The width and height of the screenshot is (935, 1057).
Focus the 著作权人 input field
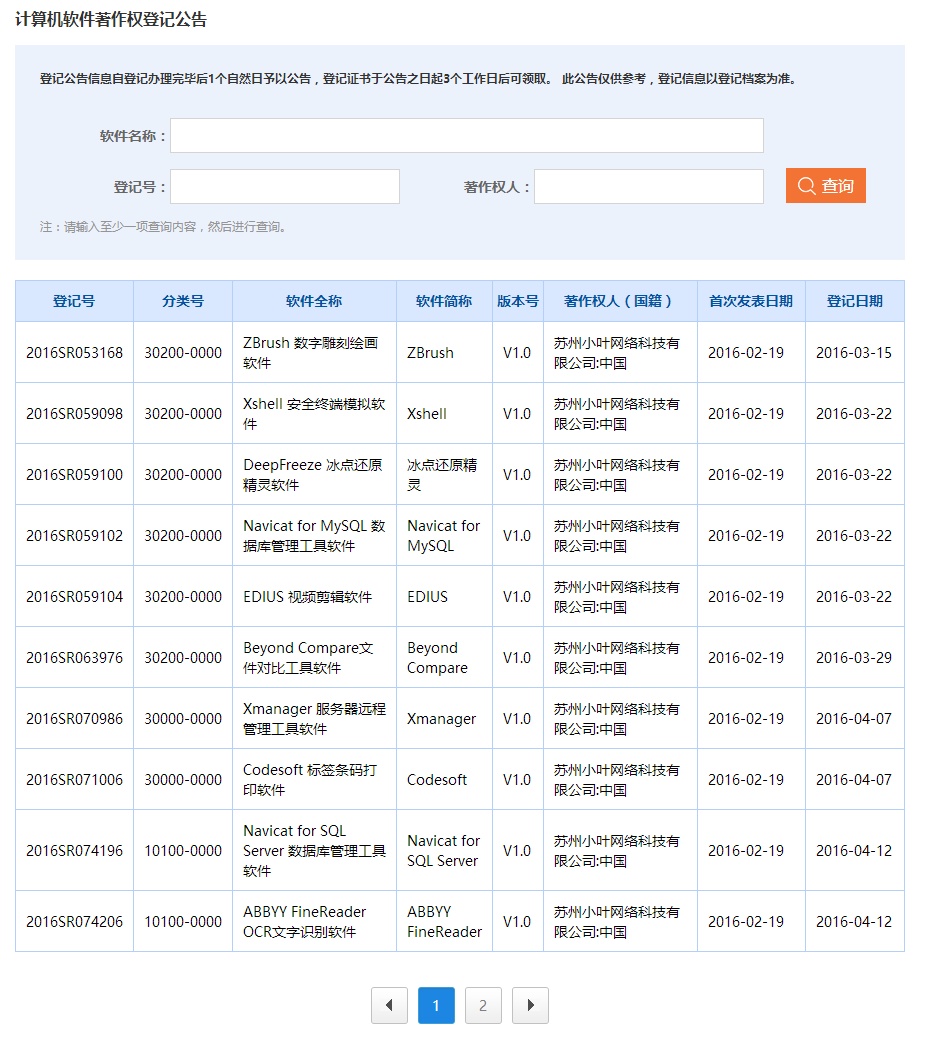(649, 187)
